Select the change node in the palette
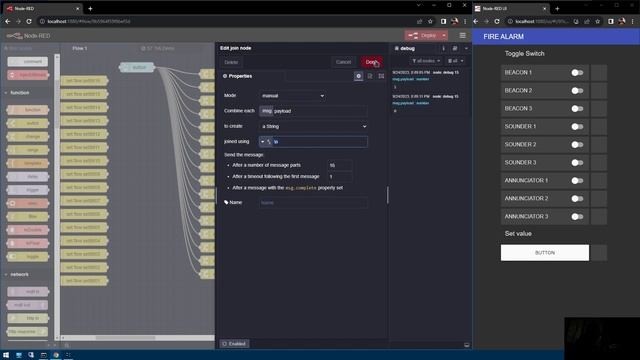The width and height of the screenshot is (640, 360). (x=28, y=136)
